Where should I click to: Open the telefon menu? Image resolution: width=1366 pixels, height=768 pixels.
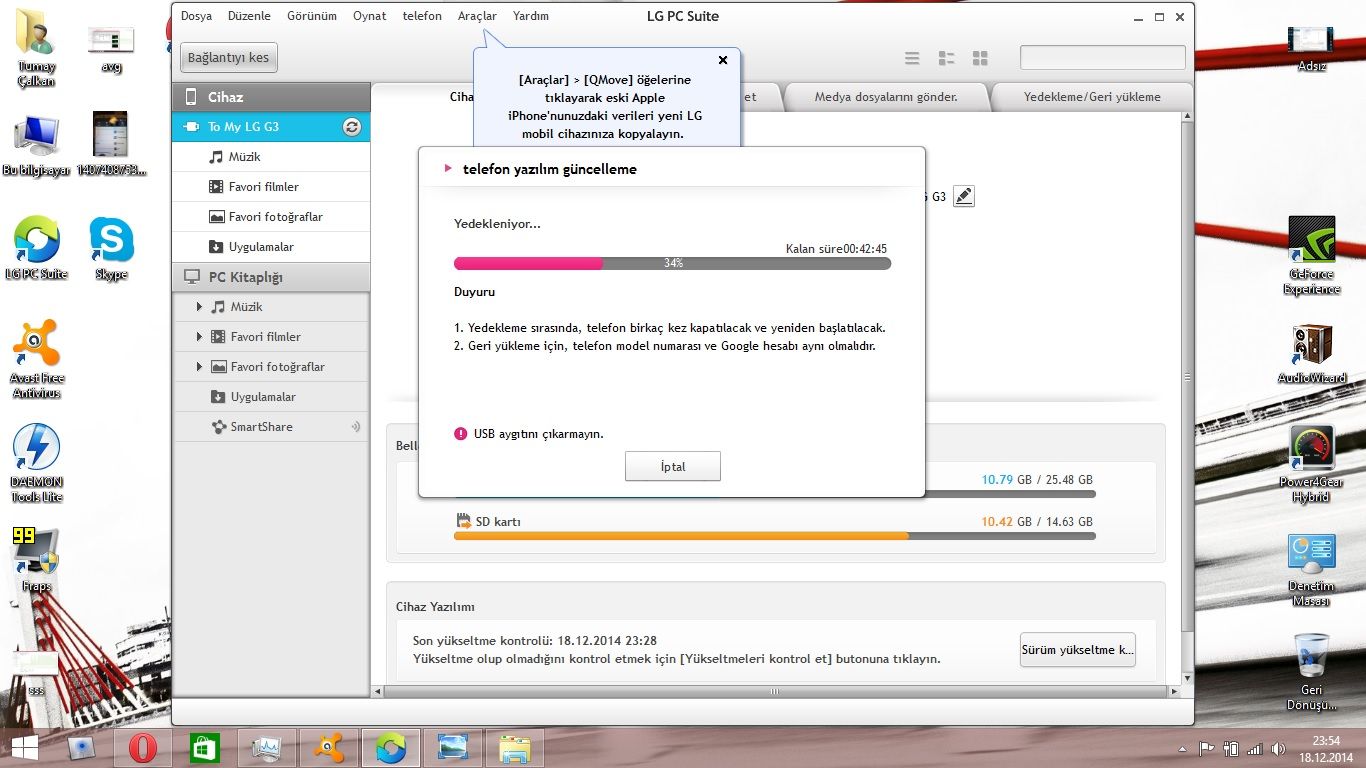pyautogui.click(x=422, y=16)
